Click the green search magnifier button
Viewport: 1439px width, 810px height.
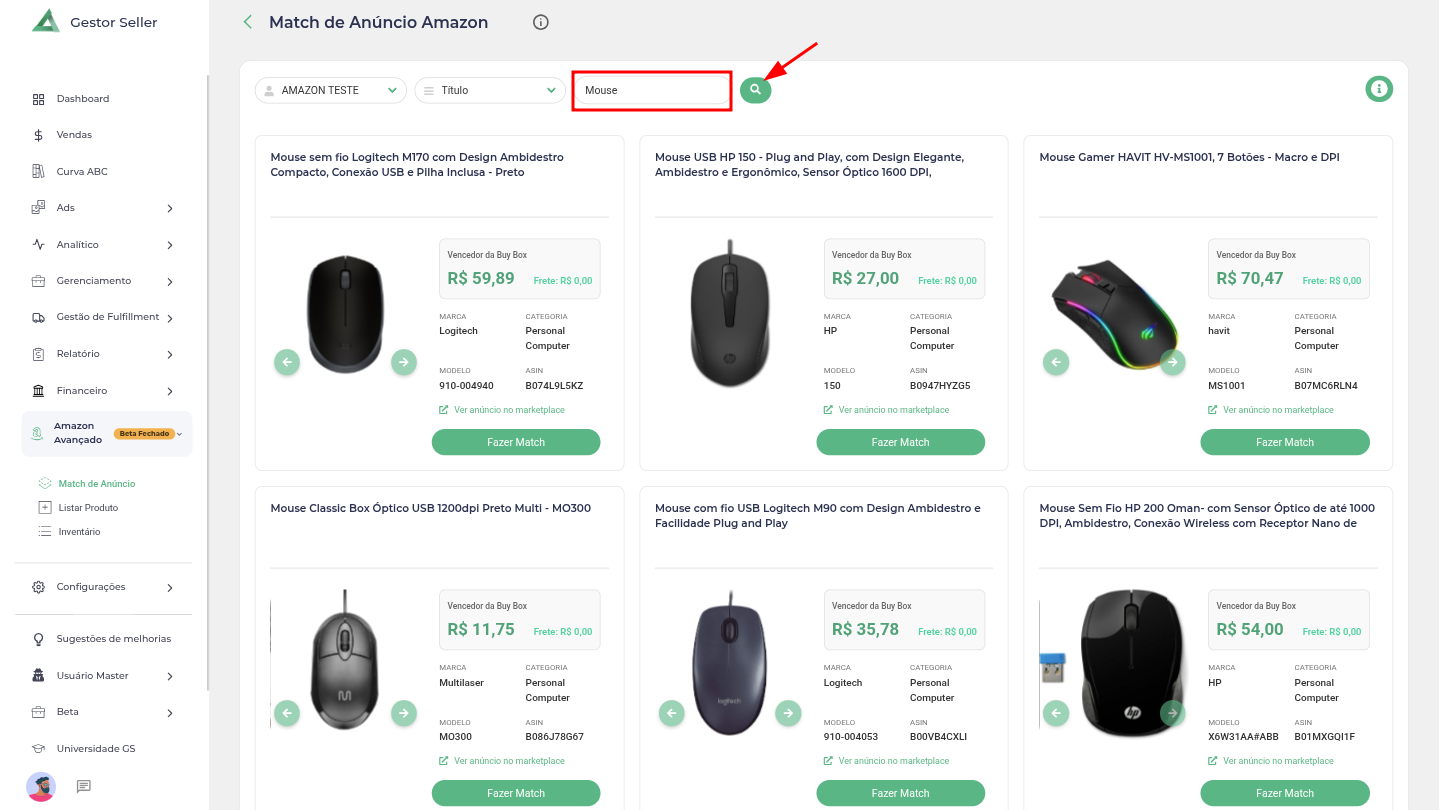(x=755, y=90)
